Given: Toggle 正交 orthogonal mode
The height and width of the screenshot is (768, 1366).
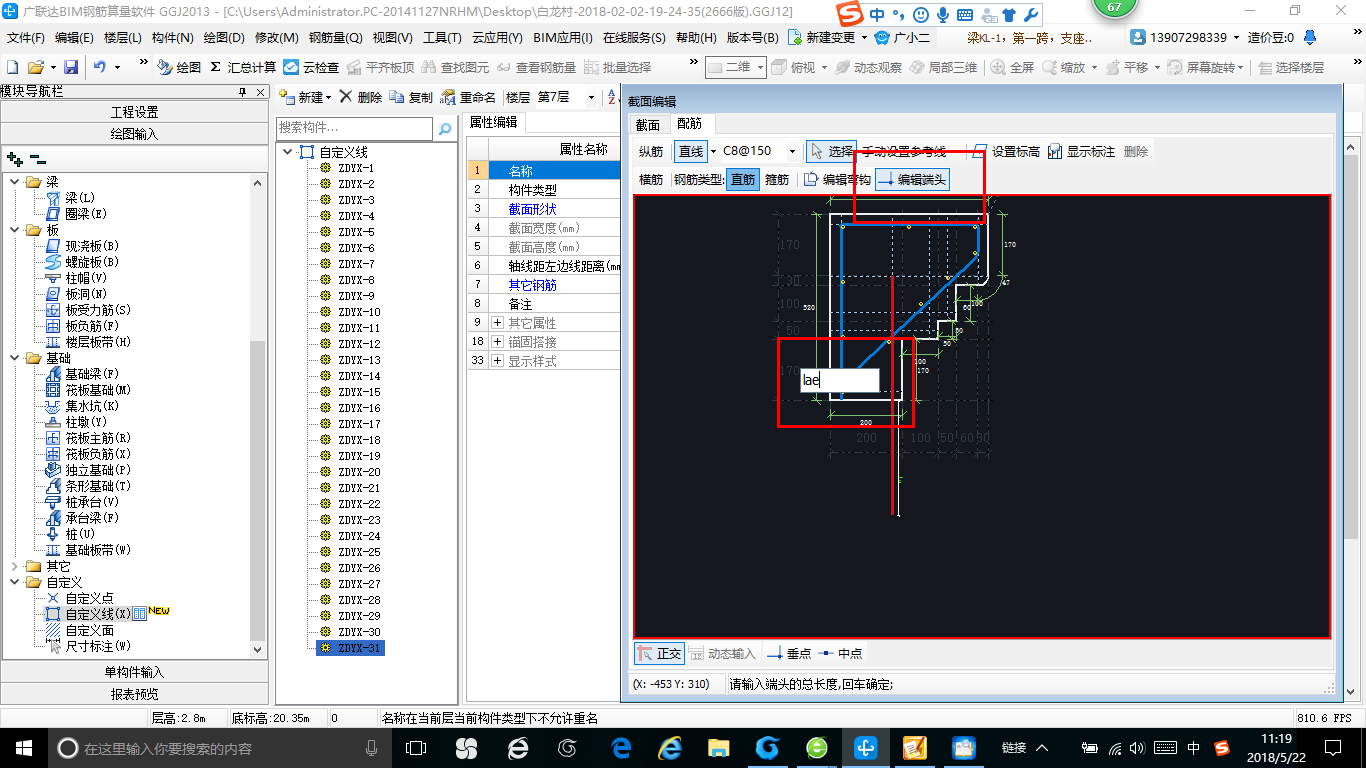Looking at the screenshot, I should click(x=659, y=653).
